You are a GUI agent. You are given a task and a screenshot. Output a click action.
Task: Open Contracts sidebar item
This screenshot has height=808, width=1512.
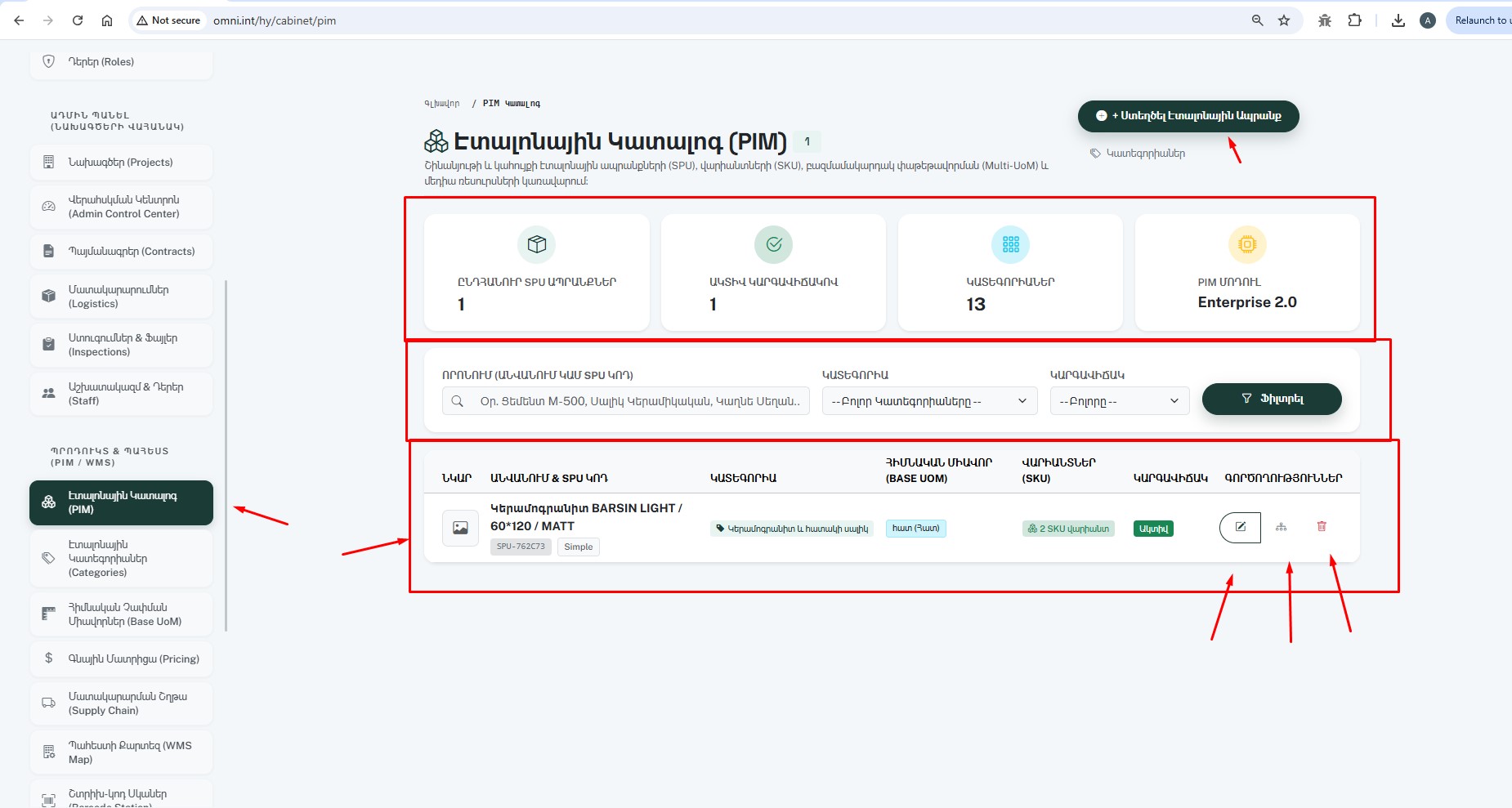(x=121, y=252)
